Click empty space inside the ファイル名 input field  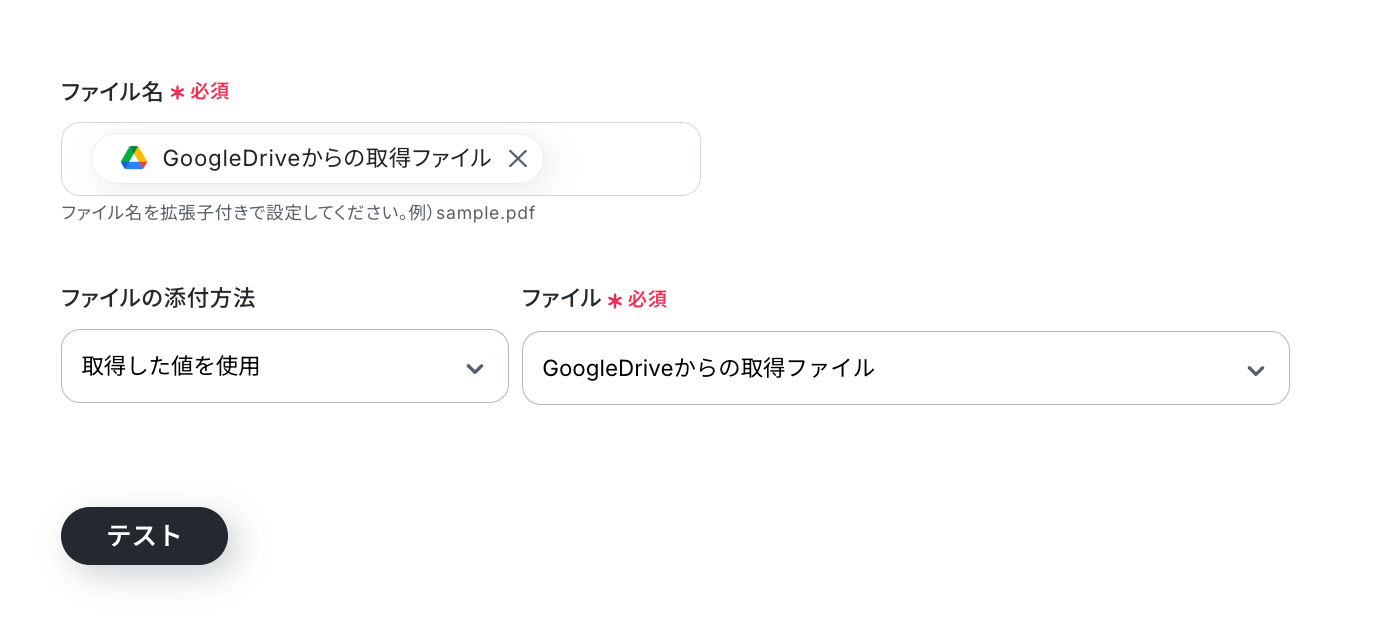tap(620, 159)
